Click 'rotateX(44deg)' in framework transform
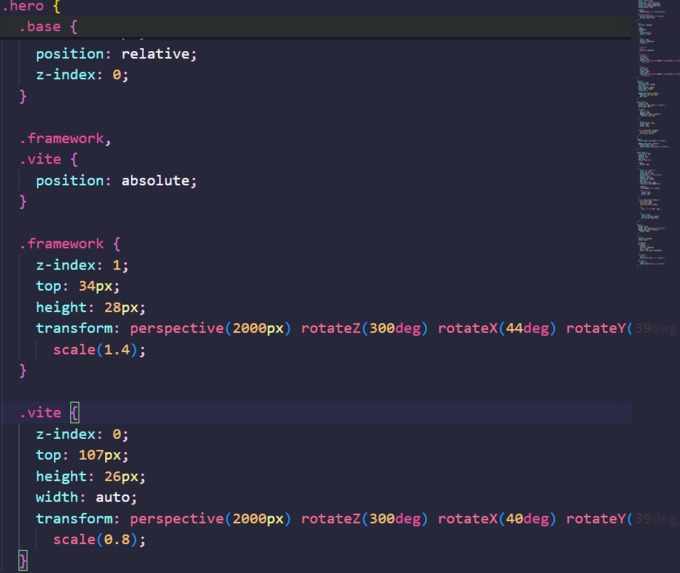This screenshot has height=573, width=680. coord(497,328)
